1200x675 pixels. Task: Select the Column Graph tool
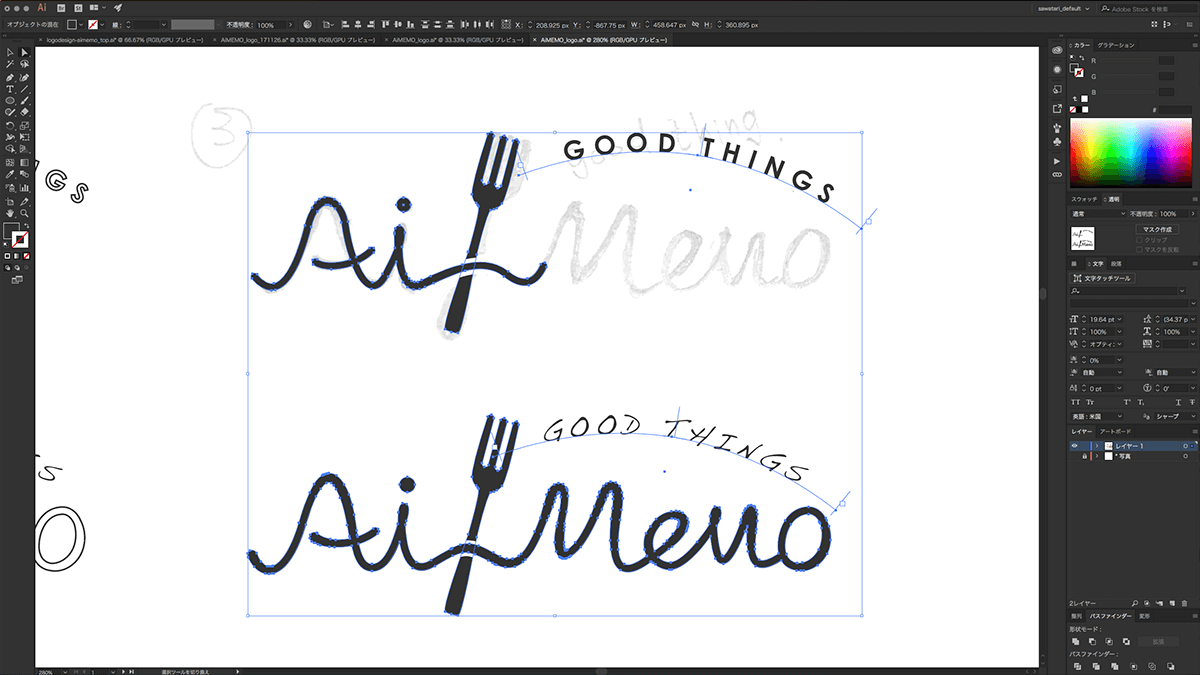click(x=24, y=187)
